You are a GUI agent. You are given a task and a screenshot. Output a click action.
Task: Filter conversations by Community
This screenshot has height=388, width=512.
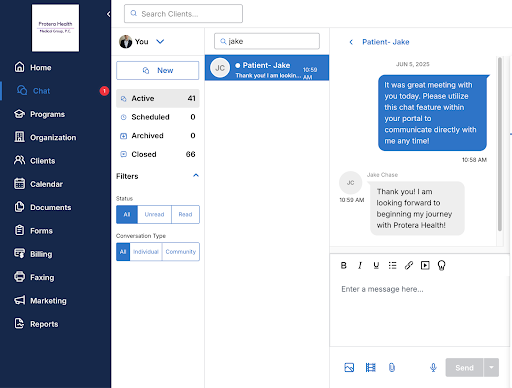(181, 252)
